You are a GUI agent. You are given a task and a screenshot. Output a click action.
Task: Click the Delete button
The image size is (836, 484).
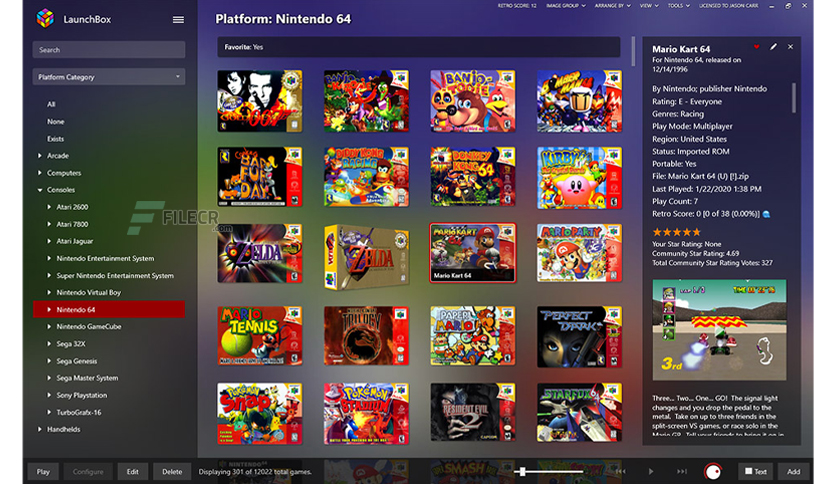pos(172,471)
